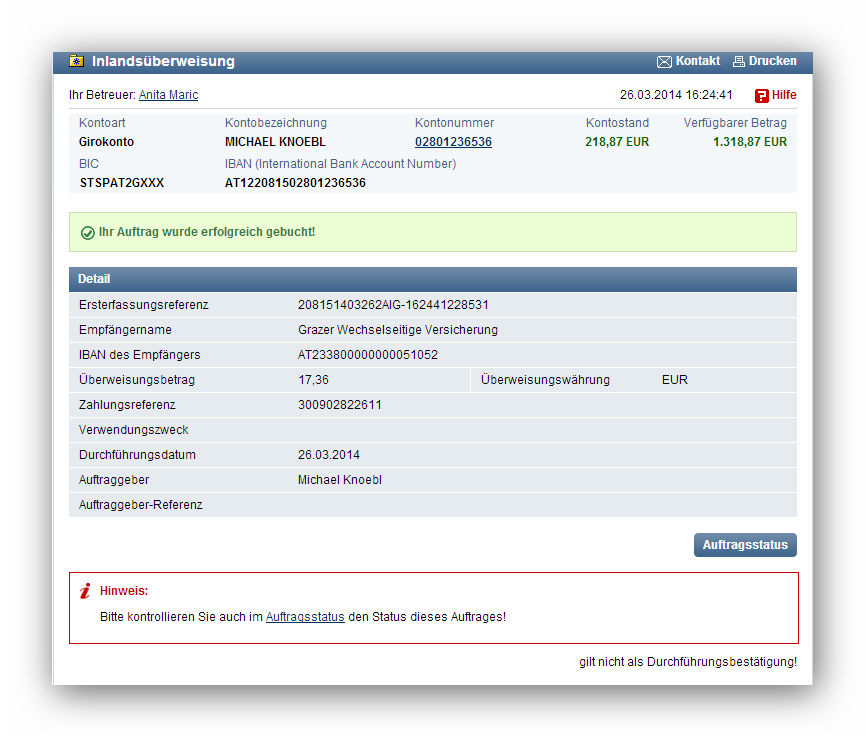
Task: Click Verwendungszweck label
Action: [x=134, y=430]
